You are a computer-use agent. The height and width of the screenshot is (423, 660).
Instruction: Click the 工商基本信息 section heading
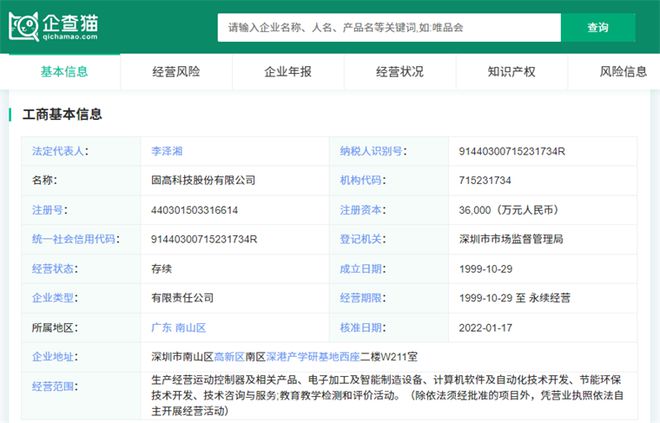[x=62, y=114]
